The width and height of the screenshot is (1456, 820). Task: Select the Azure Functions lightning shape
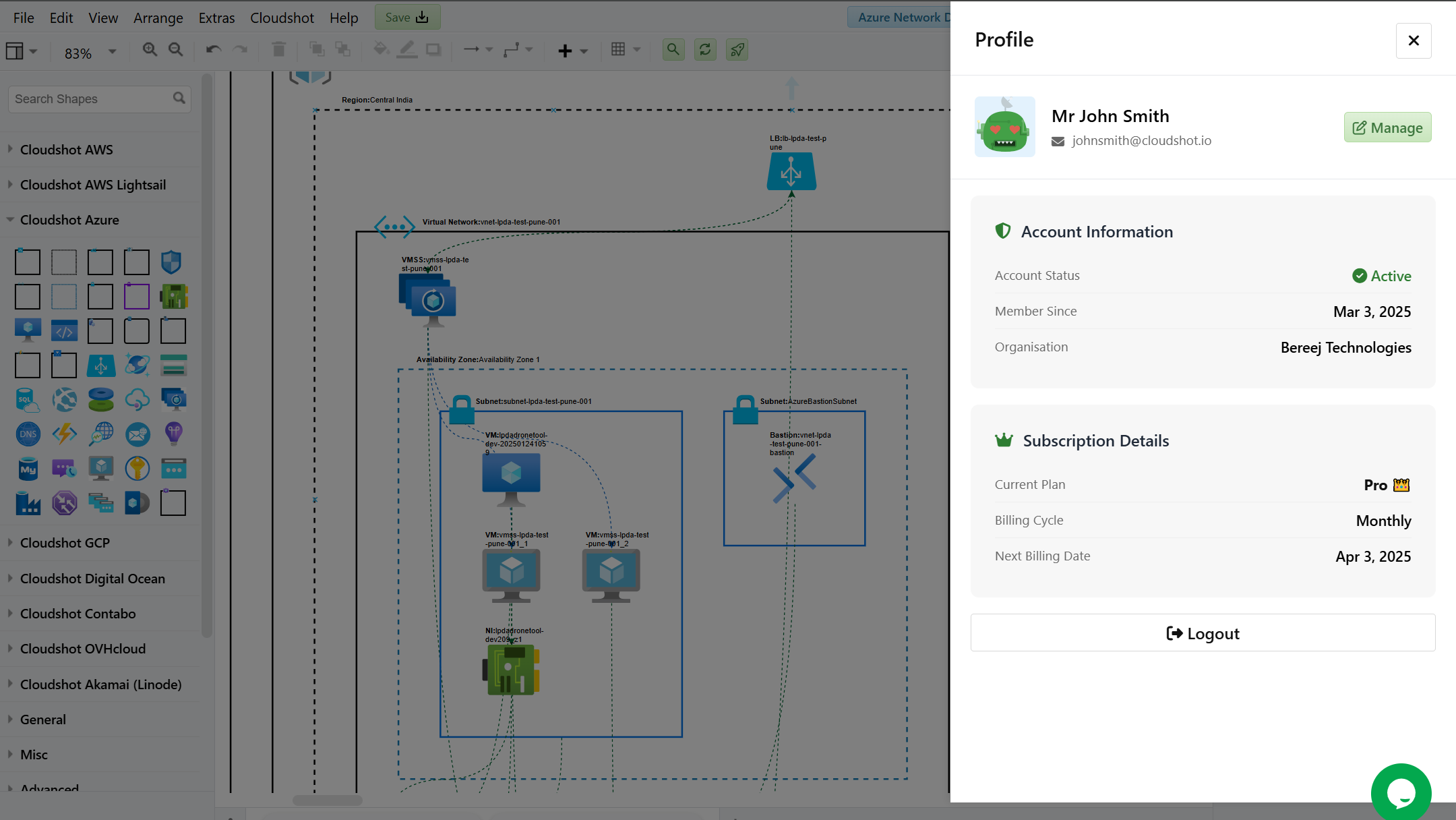click(x=64, y=434)
